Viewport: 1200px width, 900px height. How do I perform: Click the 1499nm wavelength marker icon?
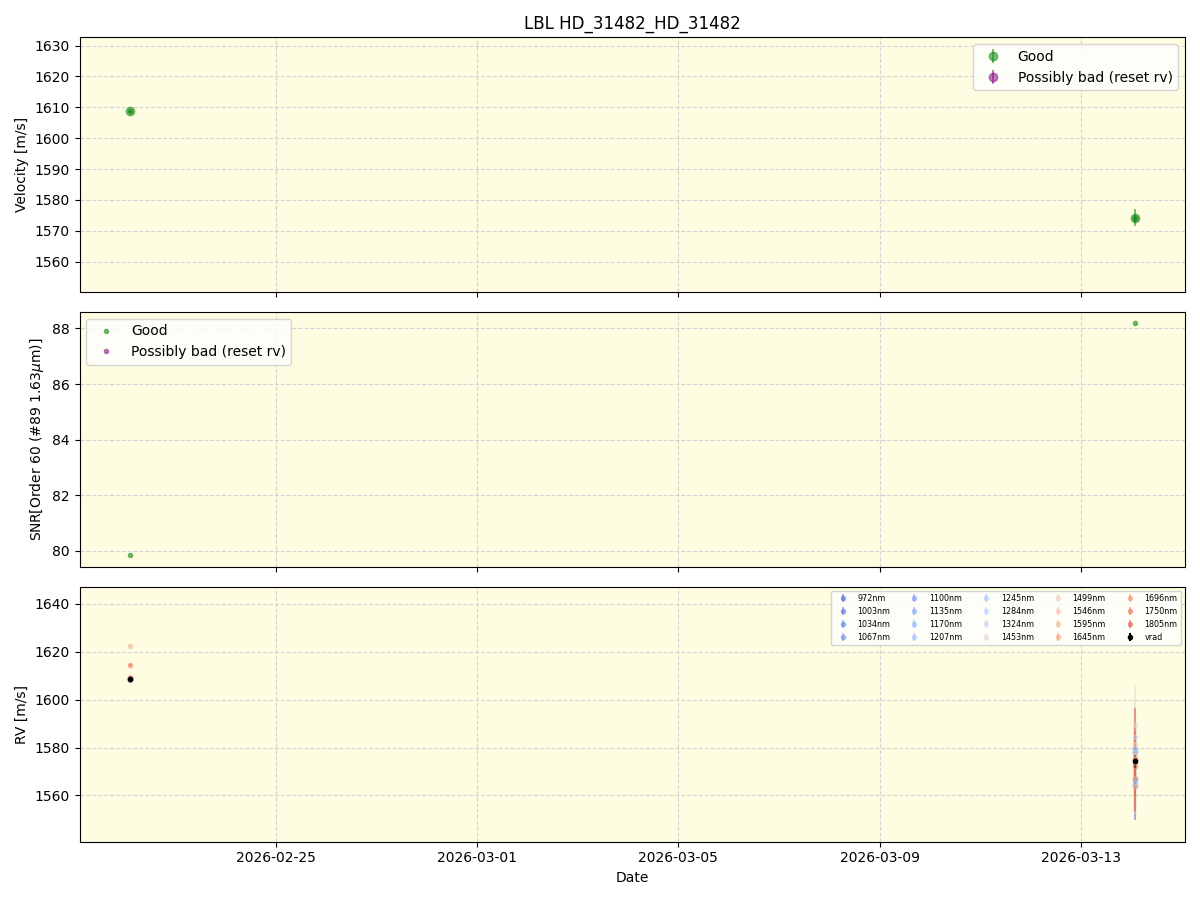click(x=1059, y=598)
